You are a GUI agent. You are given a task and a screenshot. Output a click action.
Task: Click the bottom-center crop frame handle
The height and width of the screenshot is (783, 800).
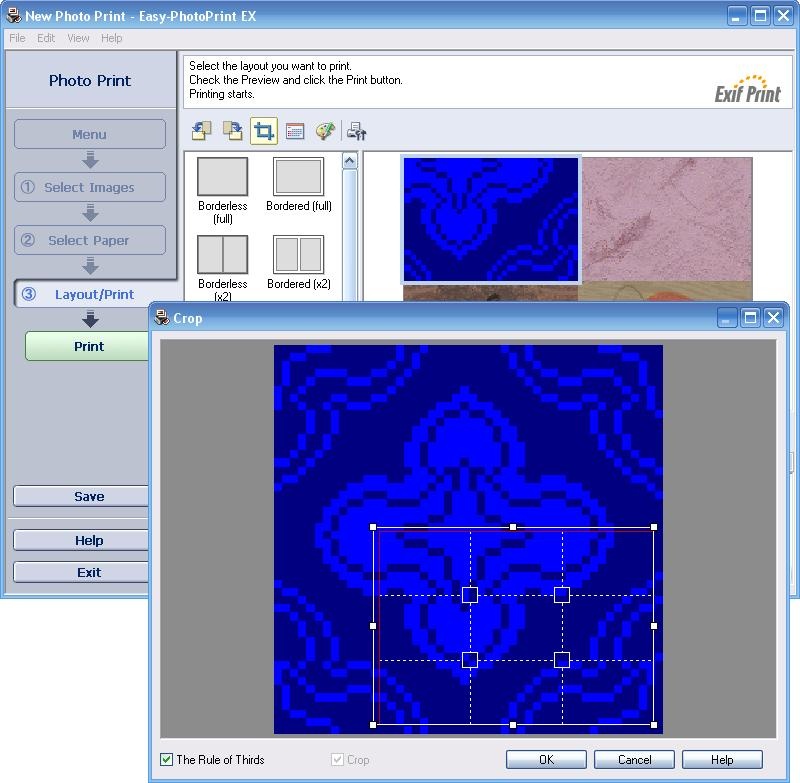(x=513, y=725)
